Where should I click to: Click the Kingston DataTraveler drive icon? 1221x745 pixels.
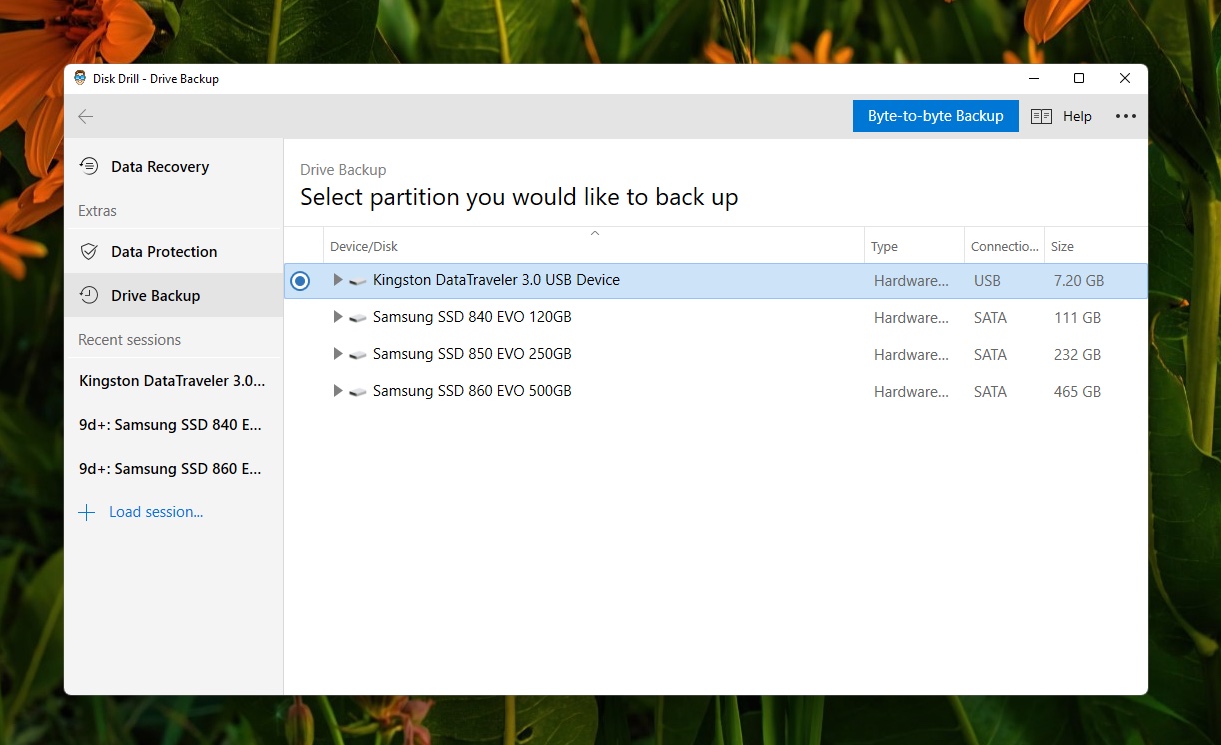point(358,281)
